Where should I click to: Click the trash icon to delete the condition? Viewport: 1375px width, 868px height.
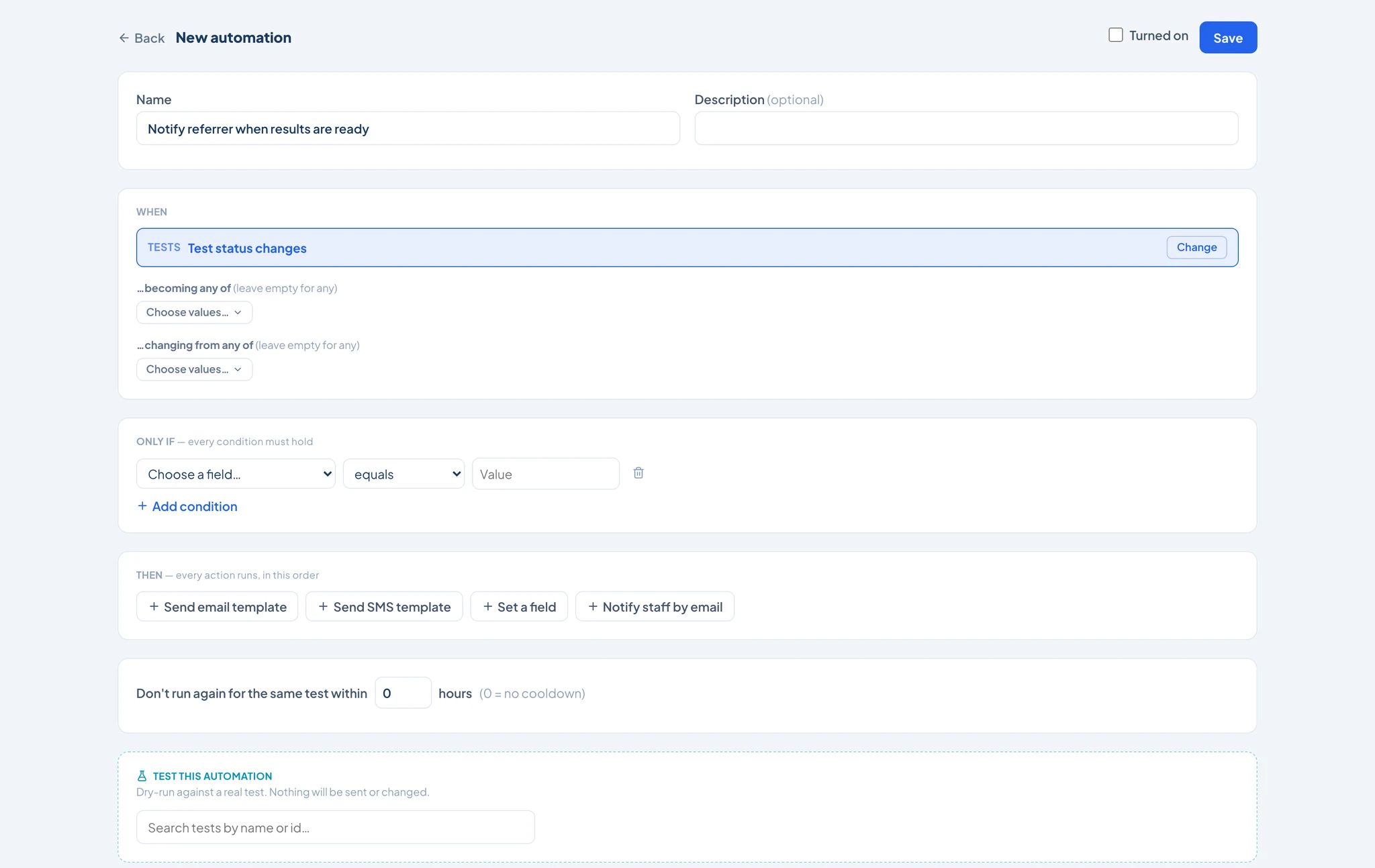point(638,473)
